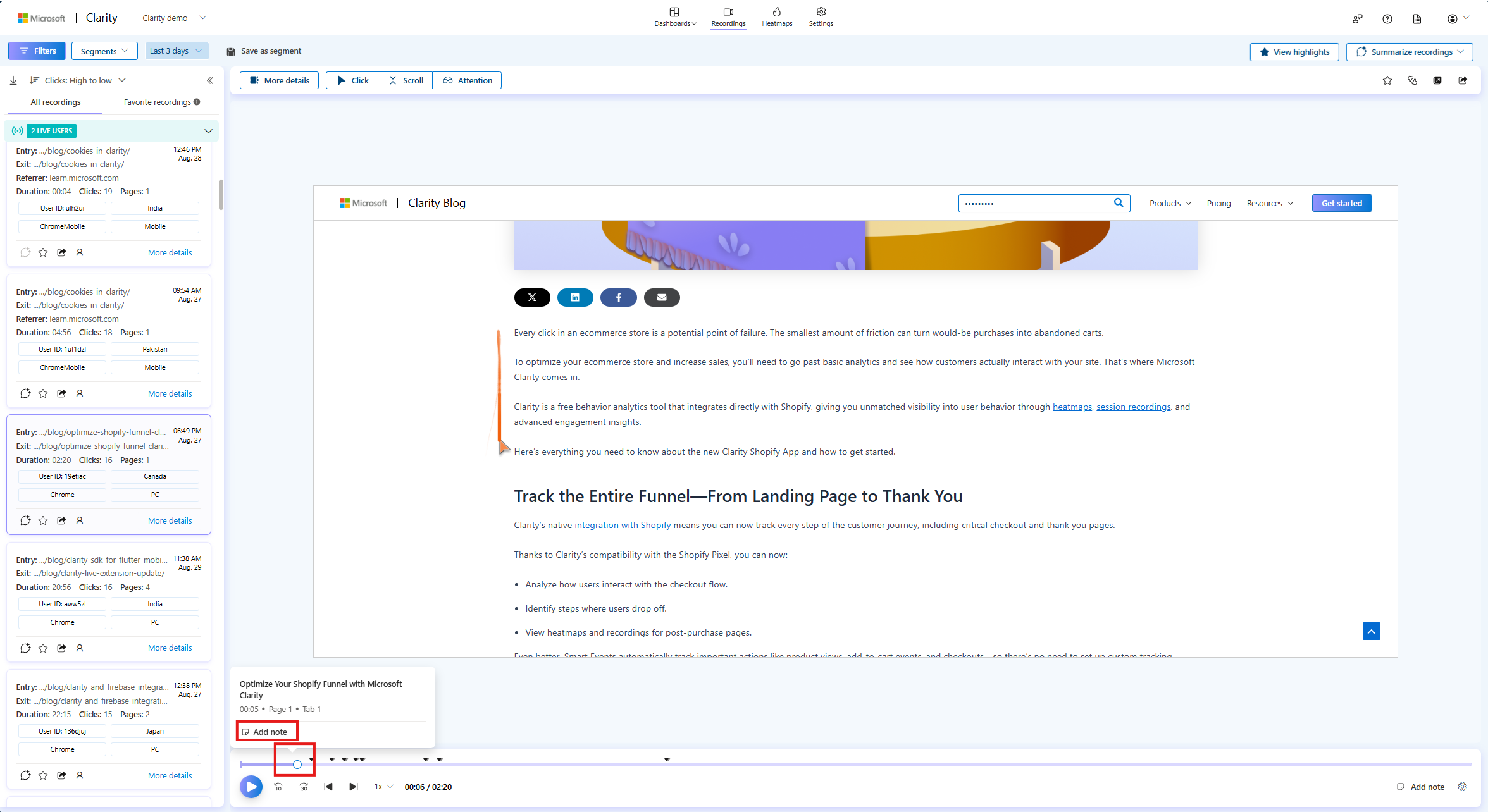The height and width of the screenshot is (812, 1488).
Task: Open the Settings tab
Action: [821, 17]
